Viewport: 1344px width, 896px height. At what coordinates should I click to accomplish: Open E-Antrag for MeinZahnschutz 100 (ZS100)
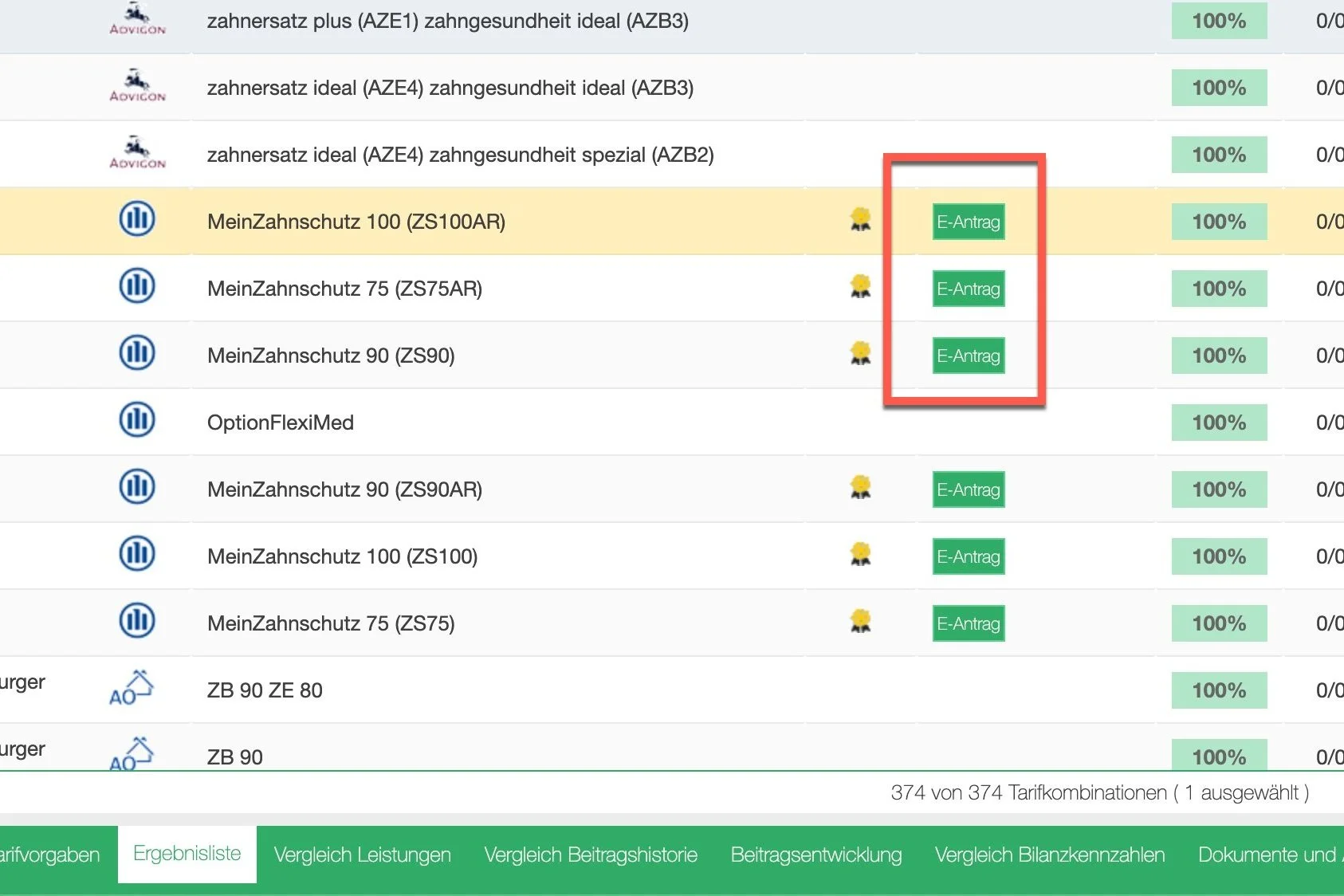pos(969,556)
